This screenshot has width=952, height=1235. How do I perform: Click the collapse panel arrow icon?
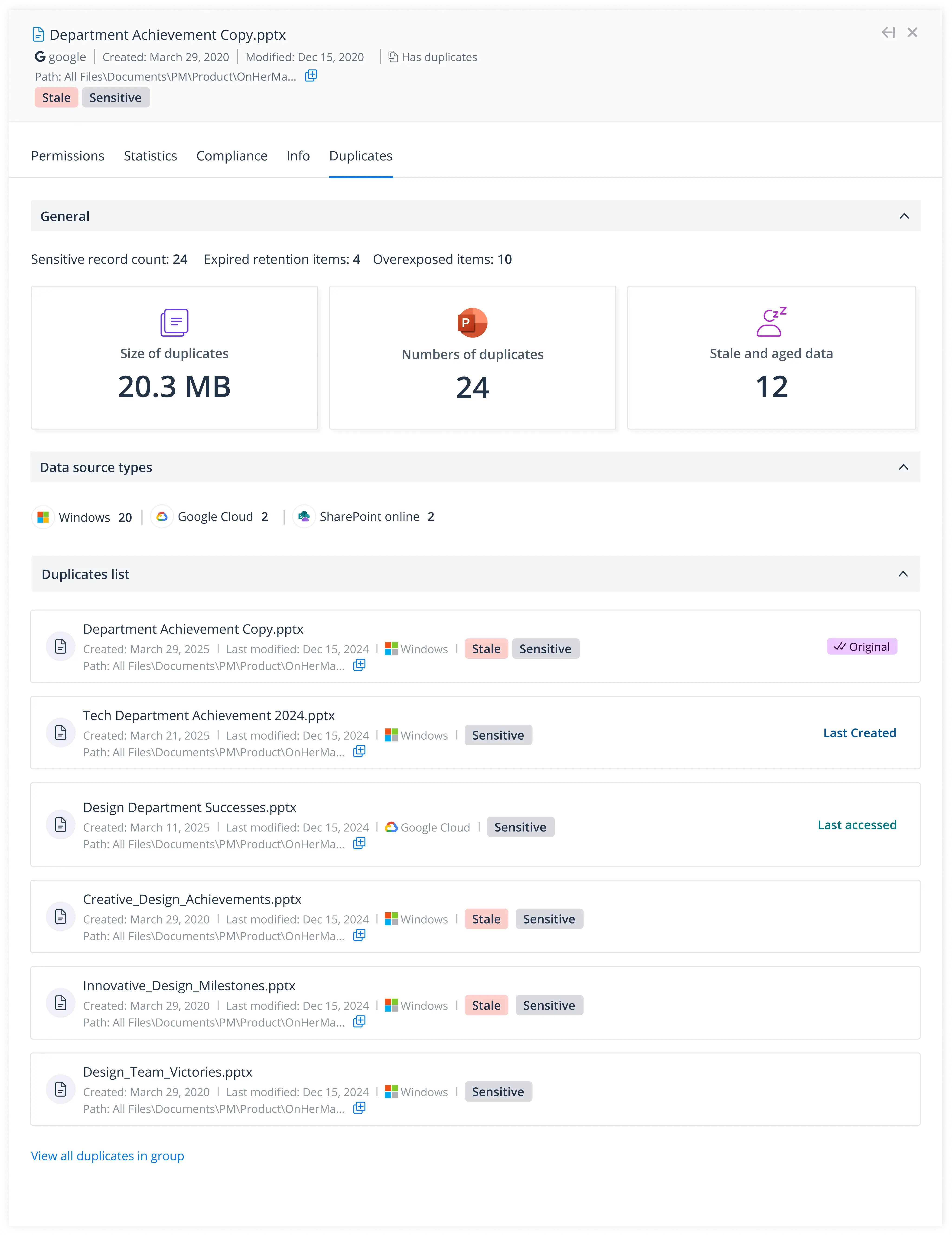[x=888, y=33]
